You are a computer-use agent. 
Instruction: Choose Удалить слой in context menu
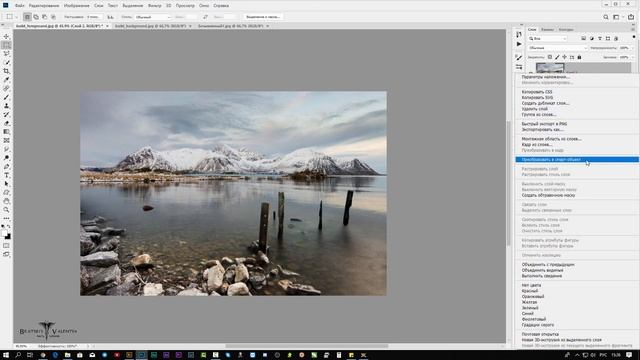click(535, 109)
